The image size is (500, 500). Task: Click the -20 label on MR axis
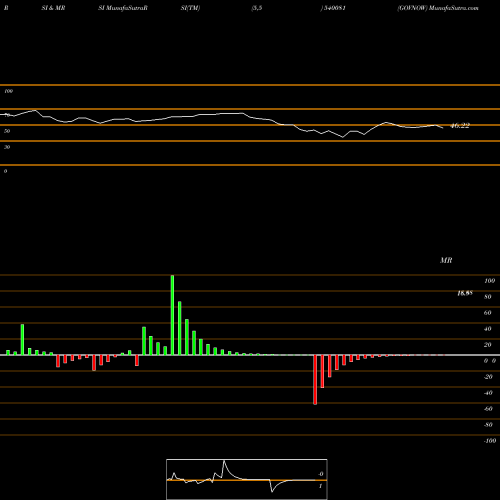pos(488,377)
